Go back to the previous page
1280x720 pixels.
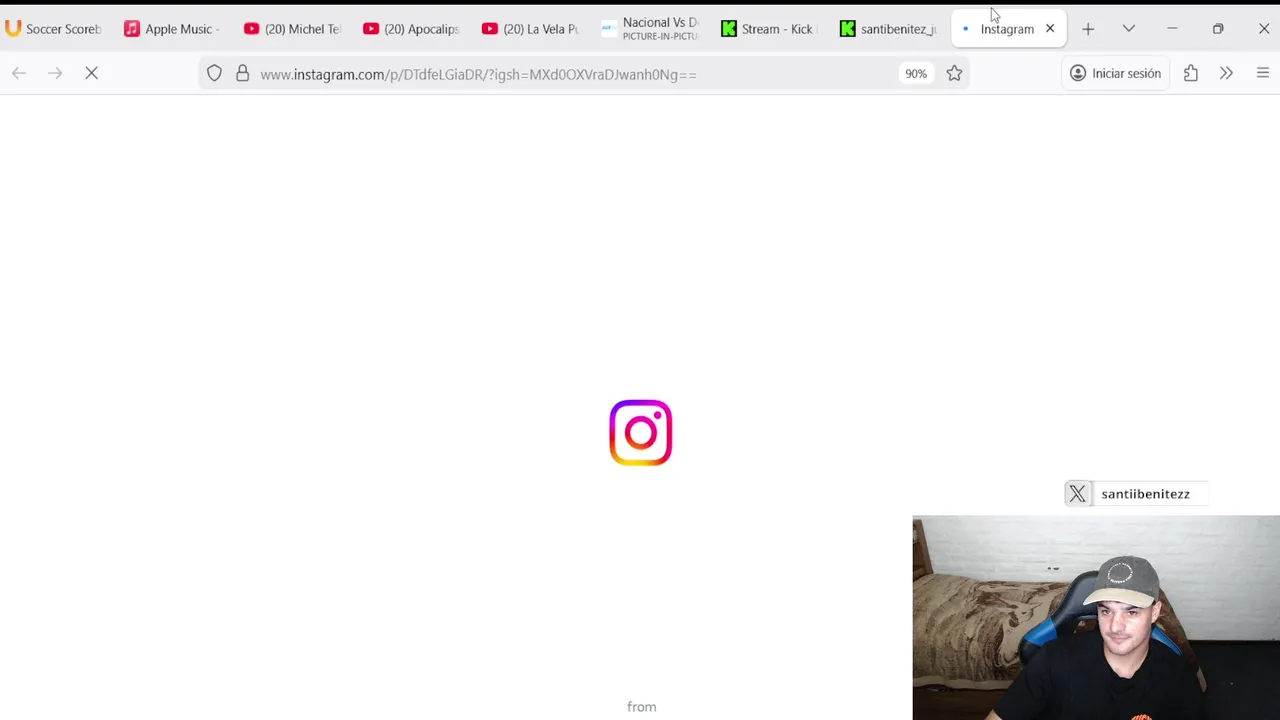(19, 73)
